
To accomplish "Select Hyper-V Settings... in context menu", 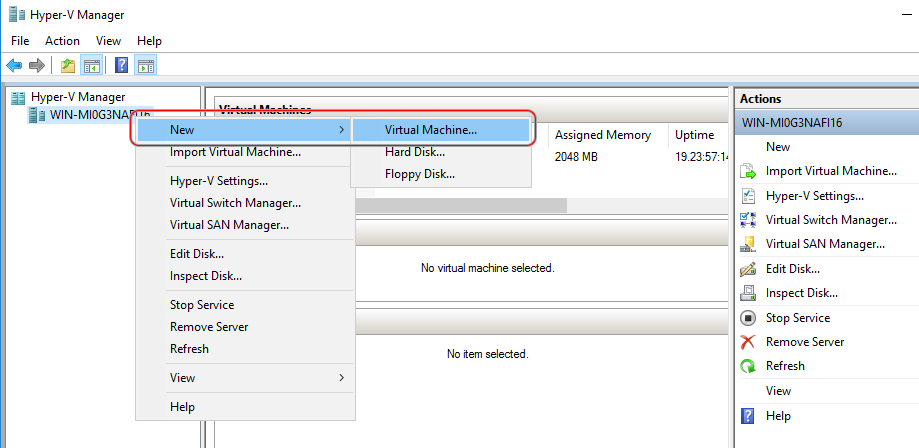I will pyautogui.click(x=245, y=181).
